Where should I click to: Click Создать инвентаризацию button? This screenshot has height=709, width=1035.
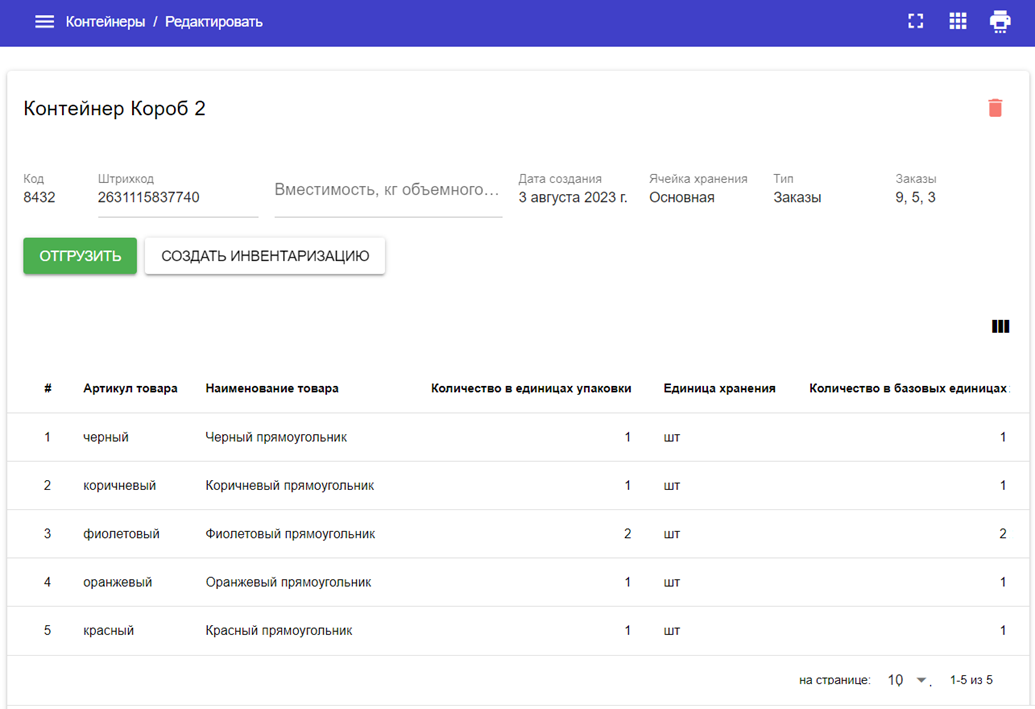click(265, 256)
